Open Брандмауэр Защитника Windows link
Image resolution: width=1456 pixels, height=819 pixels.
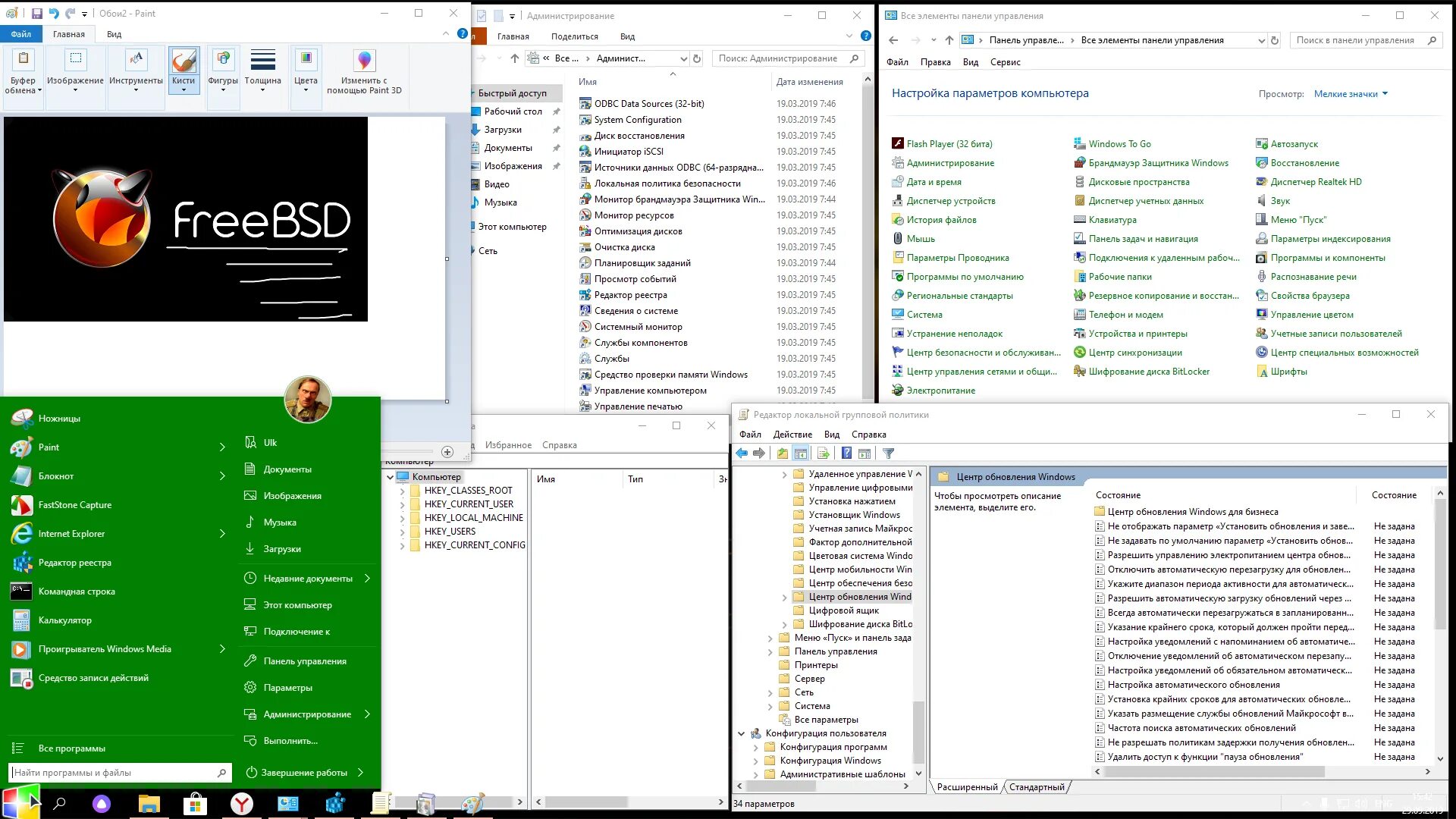(x=1158, y=163)
